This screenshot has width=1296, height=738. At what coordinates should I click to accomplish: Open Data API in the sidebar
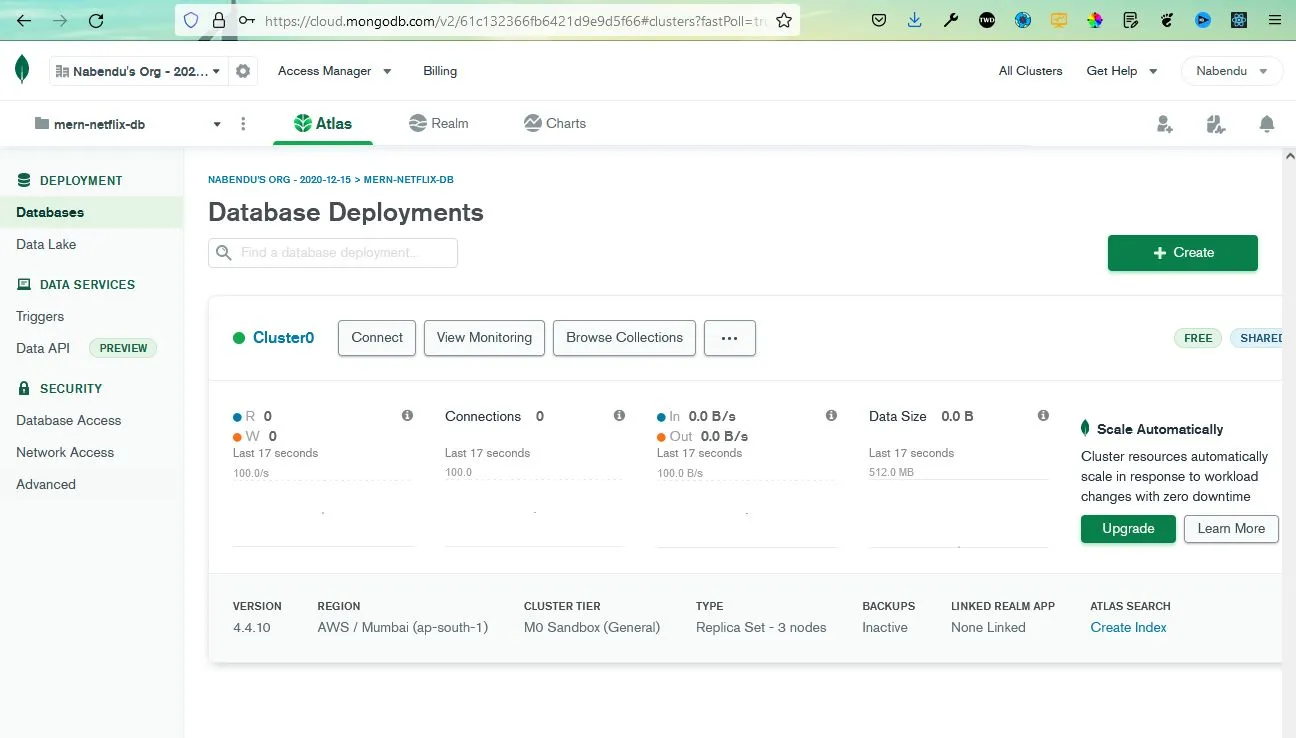[x=43, y=348]
